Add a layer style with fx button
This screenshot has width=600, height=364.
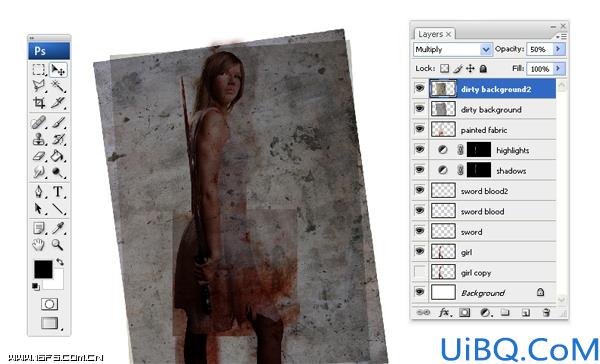(444, 312)
